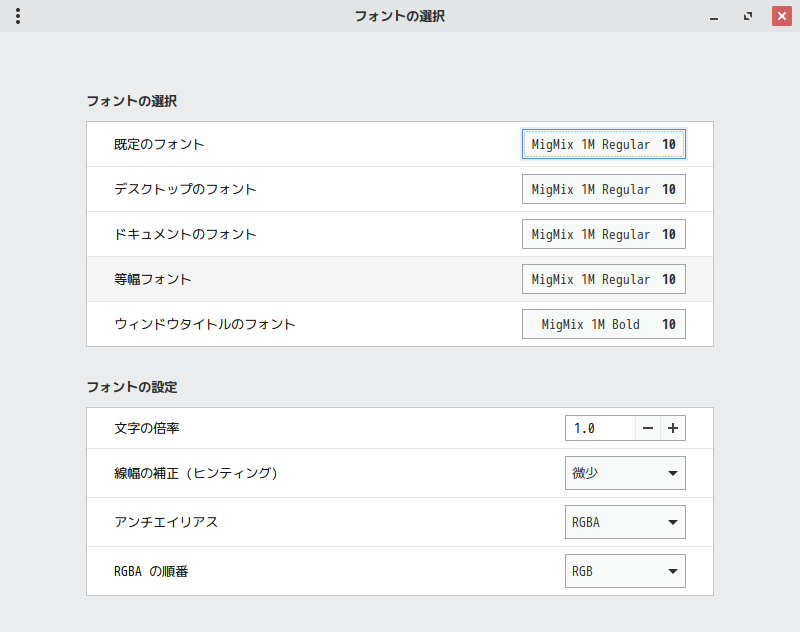
Task: Open the アンチエイリアス dropdown set to RGBA
Action: [x=625, y=522]
